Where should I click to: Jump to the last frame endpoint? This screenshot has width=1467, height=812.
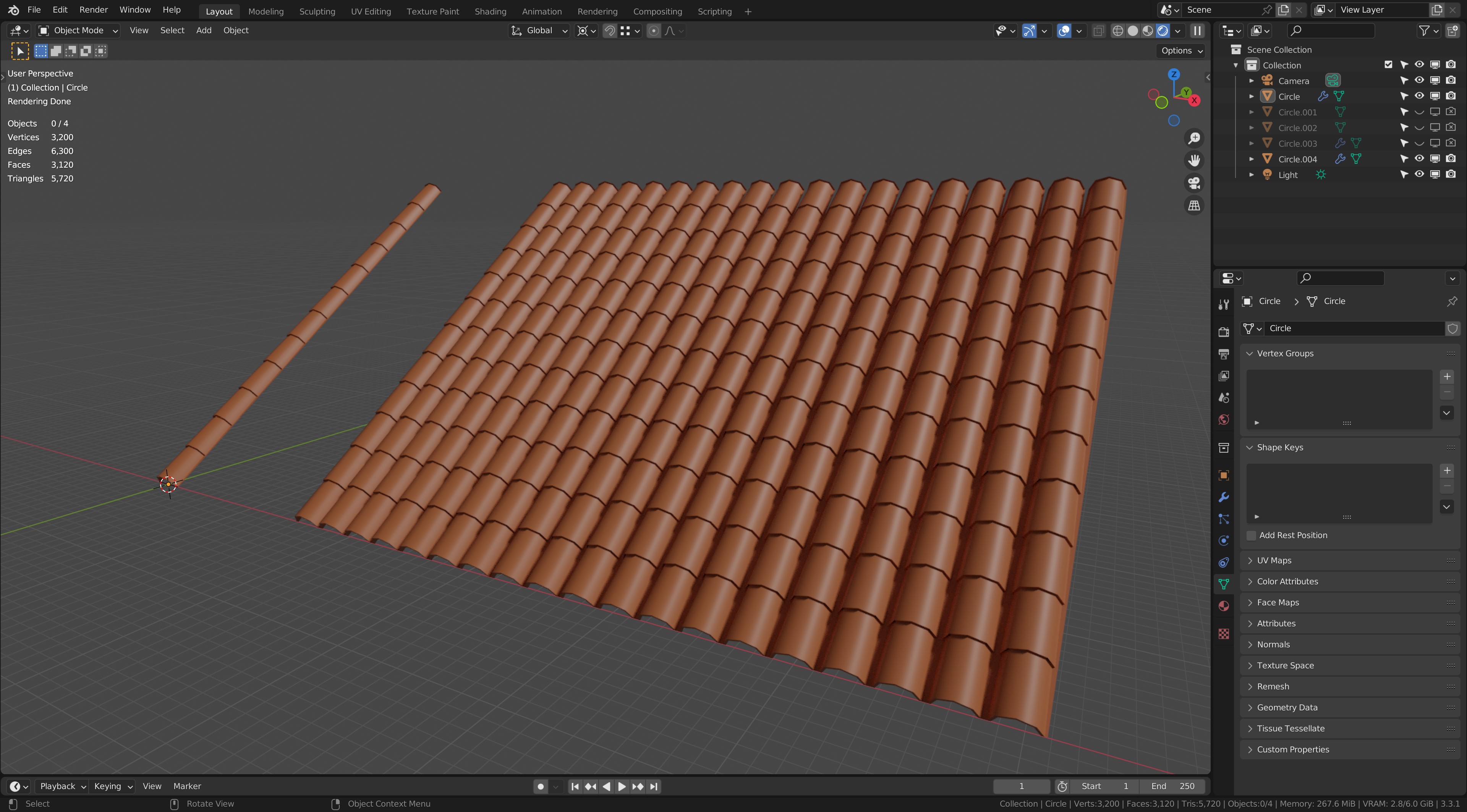[x=654, y=786]
